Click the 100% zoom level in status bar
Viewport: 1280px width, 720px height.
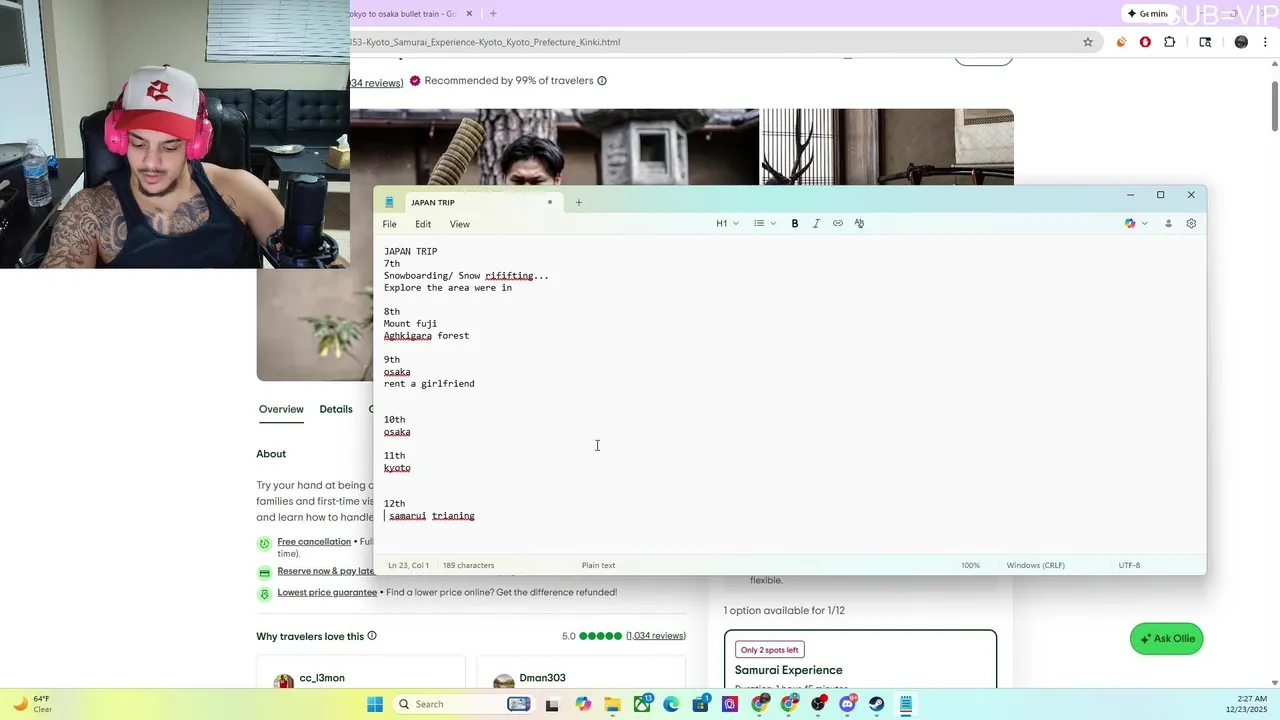[x=970, y=565]
